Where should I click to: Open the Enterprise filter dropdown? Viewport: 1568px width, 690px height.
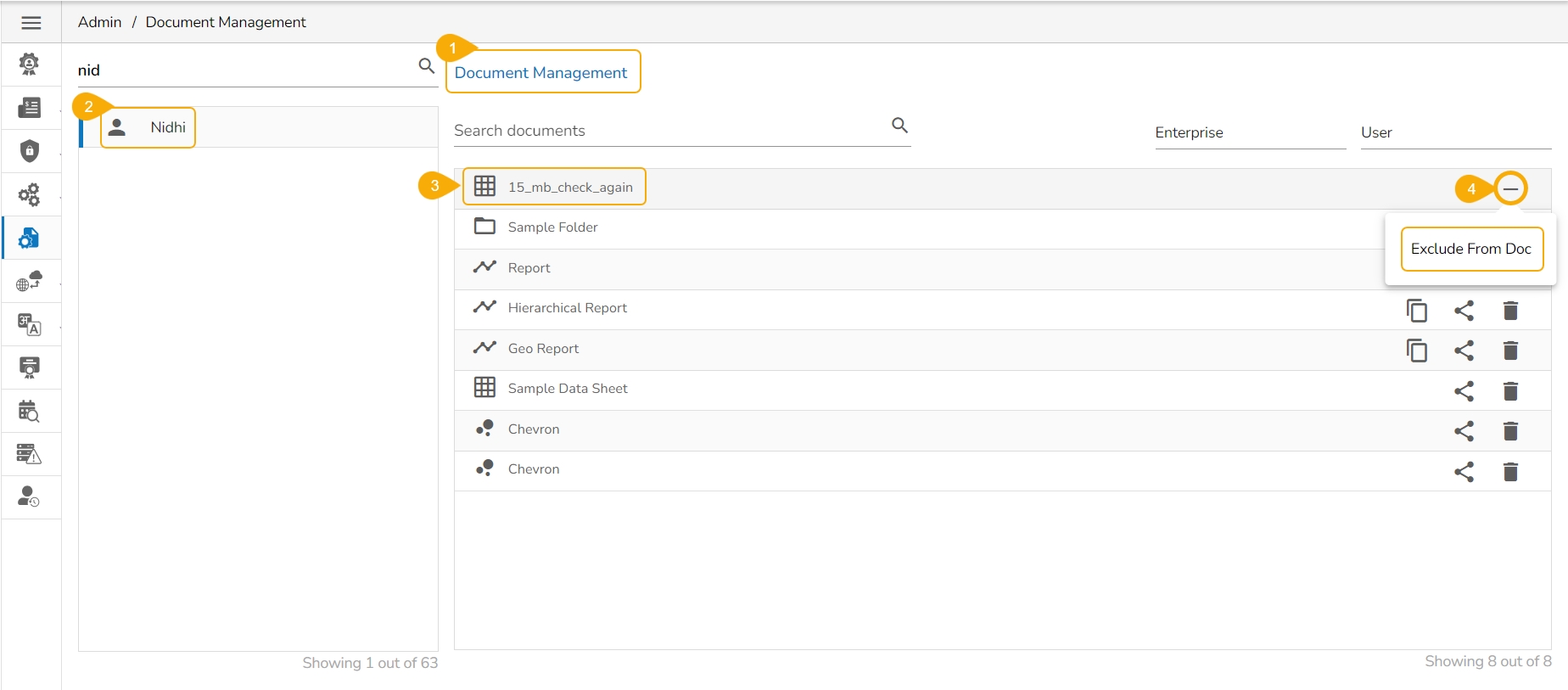coord(1249,132)
